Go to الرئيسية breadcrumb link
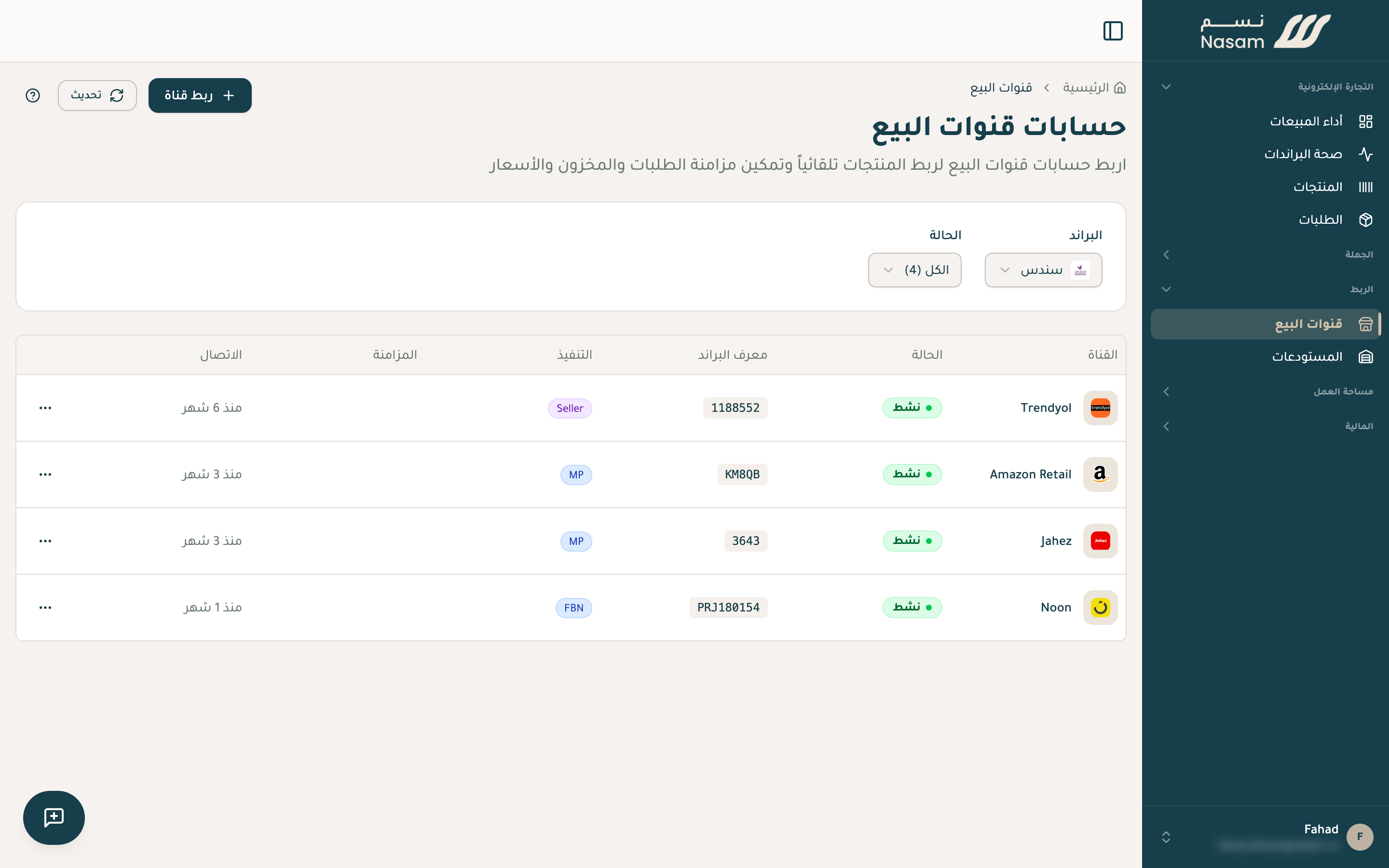This screenshot has height=868, width=1389. pyautogui.click(x=1085, y=88)
